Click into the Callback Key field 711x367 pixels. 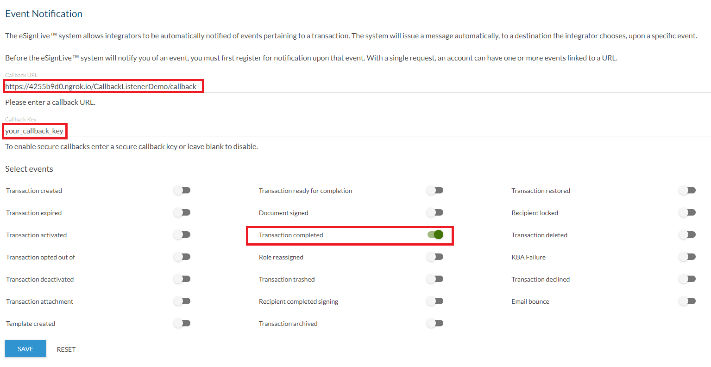pos(356,132)
